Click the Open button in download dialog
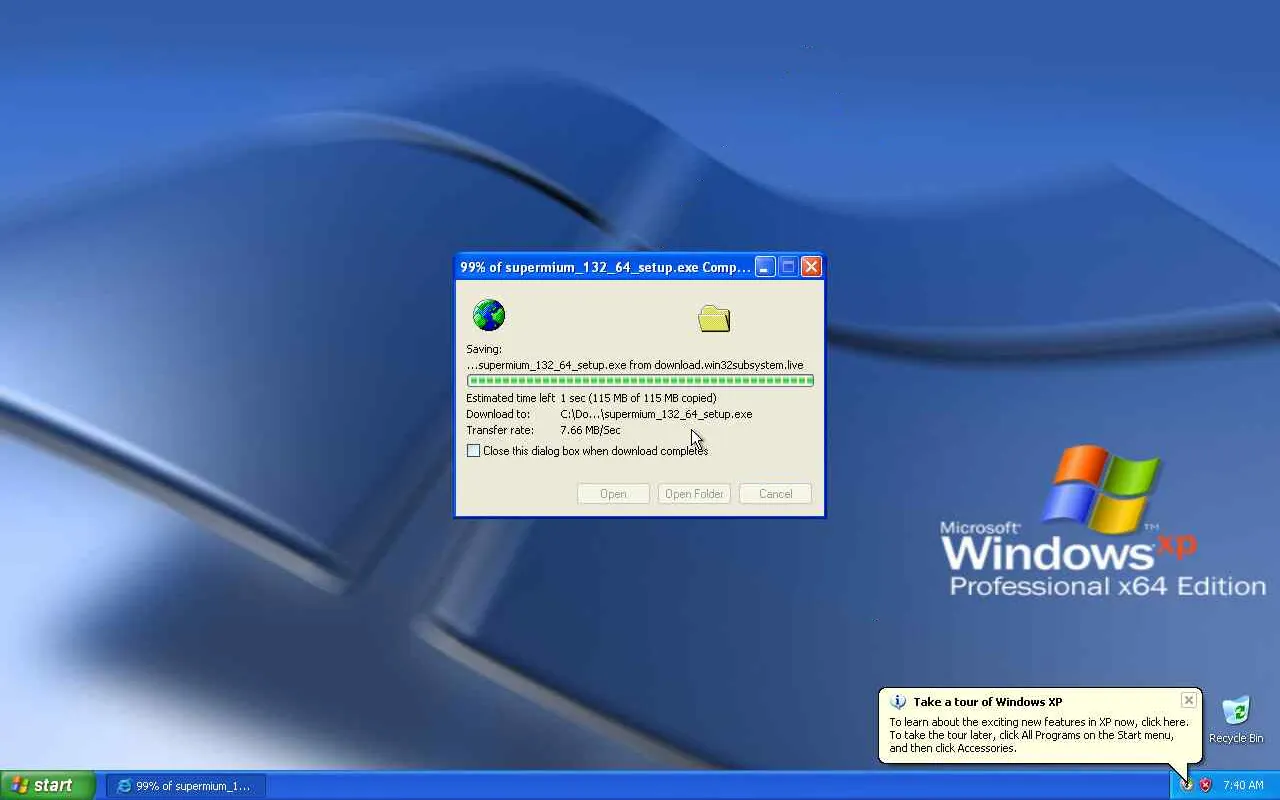Screen dimensions: 1280x800 click(613, 494)
